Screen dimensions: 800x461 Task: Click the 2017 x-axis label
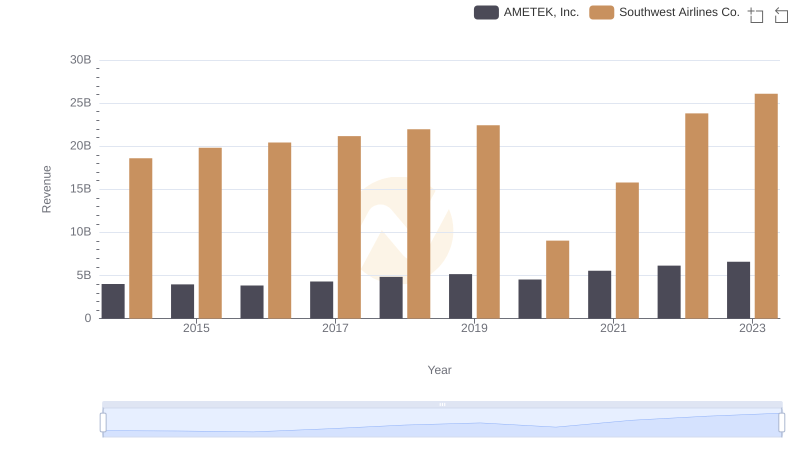pyautogui.click(x=335, y=328)
